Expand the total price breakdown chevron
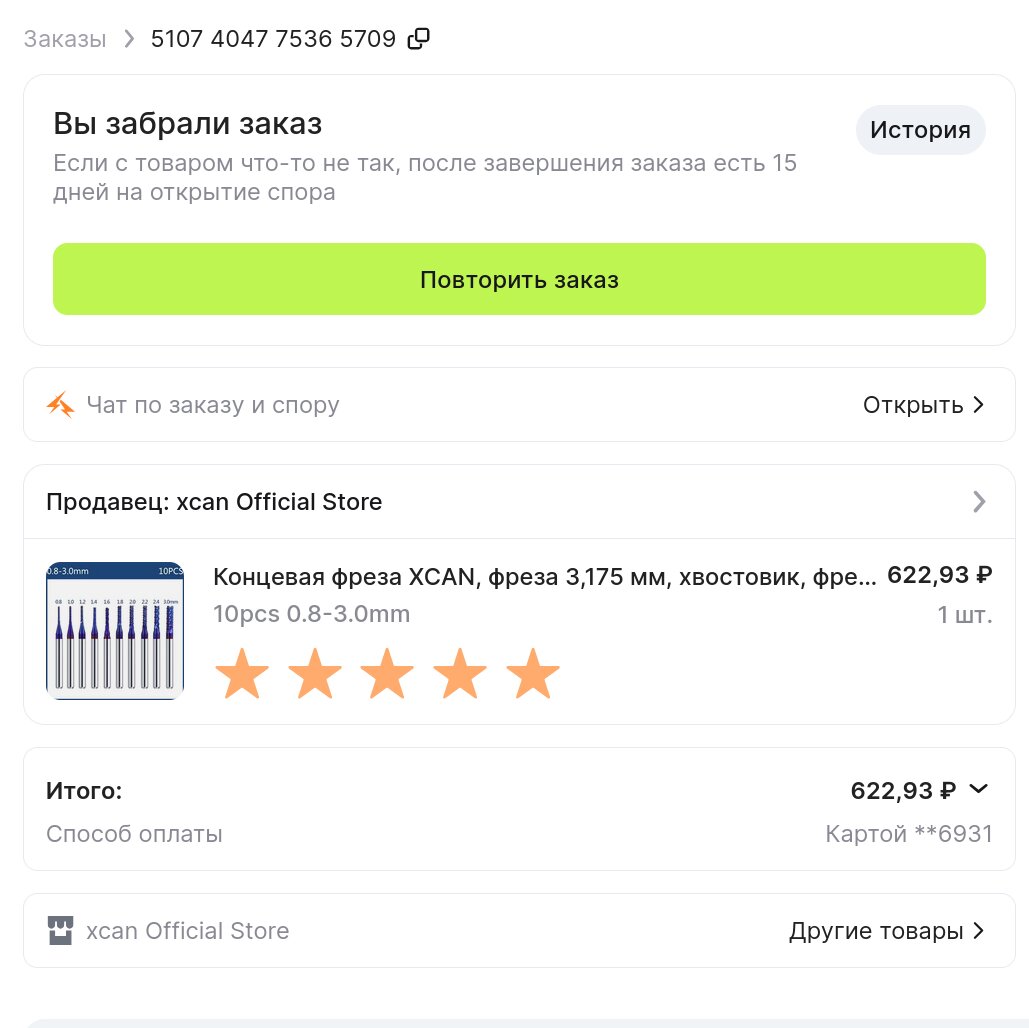 point(979,790)
